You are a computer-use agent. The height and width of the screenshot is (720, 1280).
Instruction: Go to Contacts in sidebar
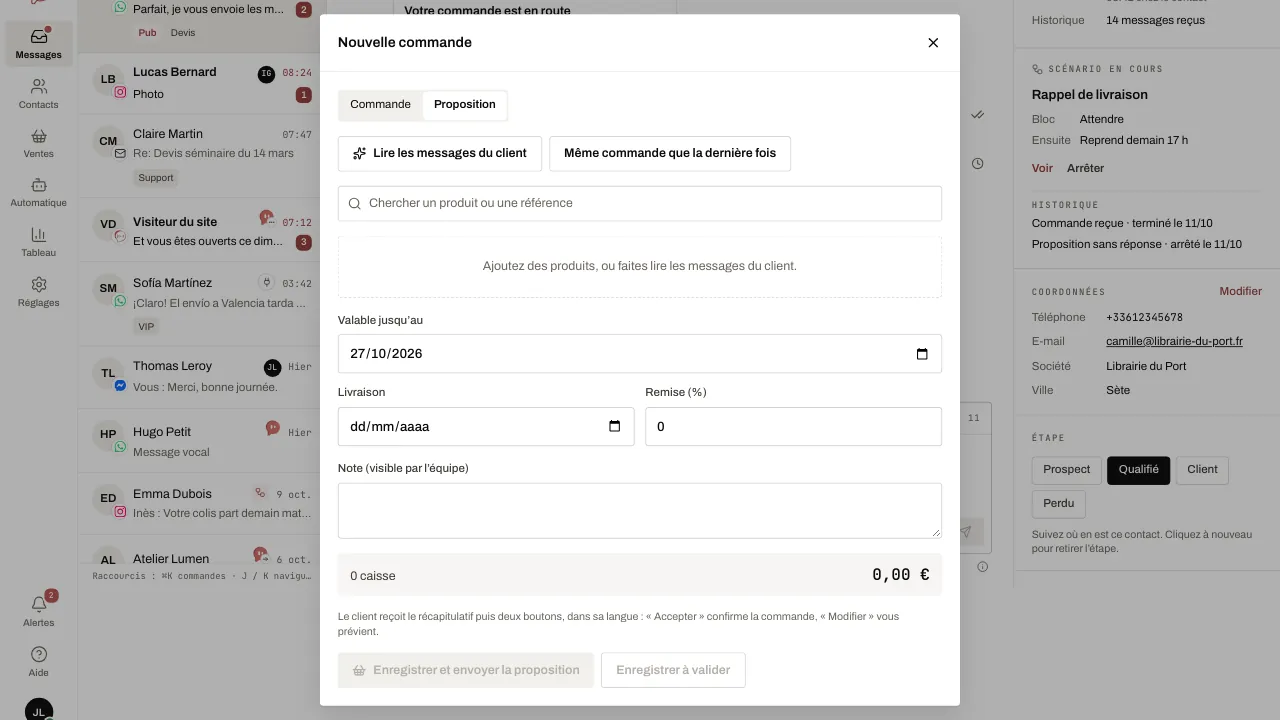pos(38,94)
